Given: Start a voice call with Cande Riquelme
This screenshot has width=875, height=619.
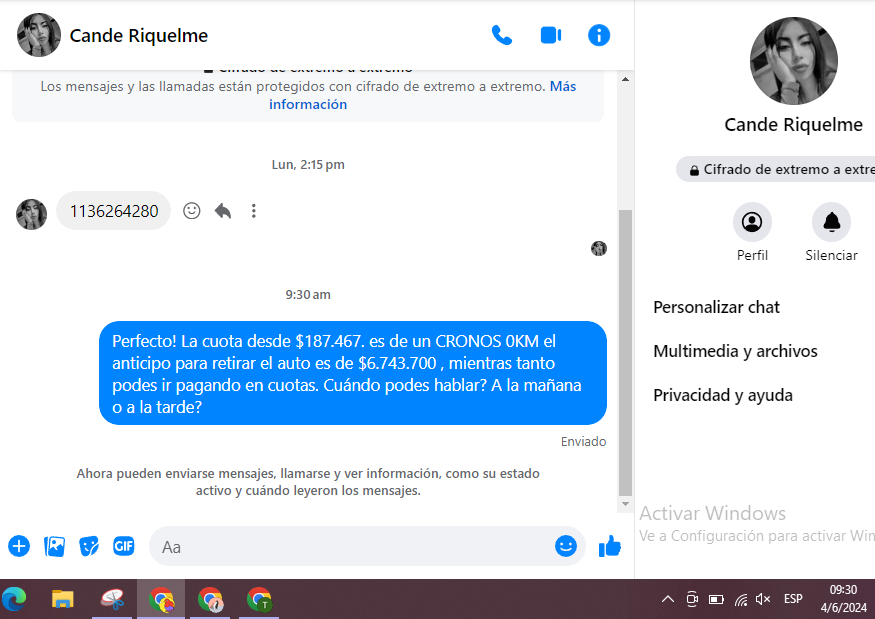Looking at the screenshot, I should [x=502, y=35].
